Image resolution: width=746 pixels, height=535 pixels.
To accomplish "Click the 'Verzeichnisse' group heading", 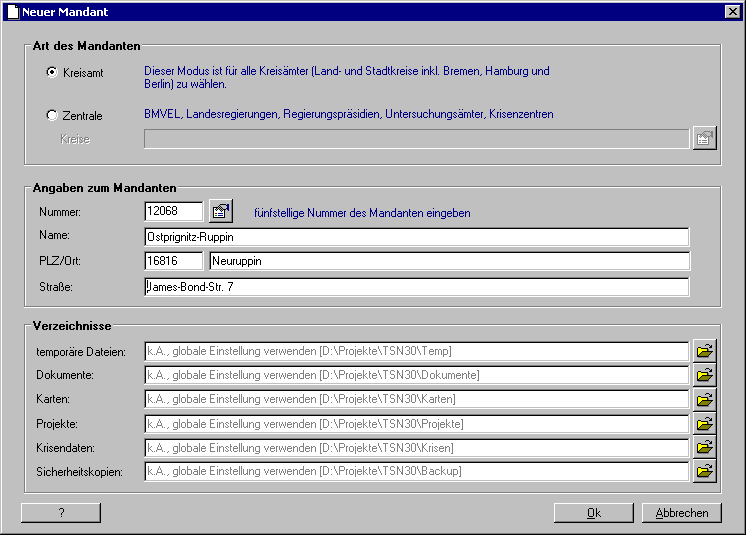I will (72, 326).
